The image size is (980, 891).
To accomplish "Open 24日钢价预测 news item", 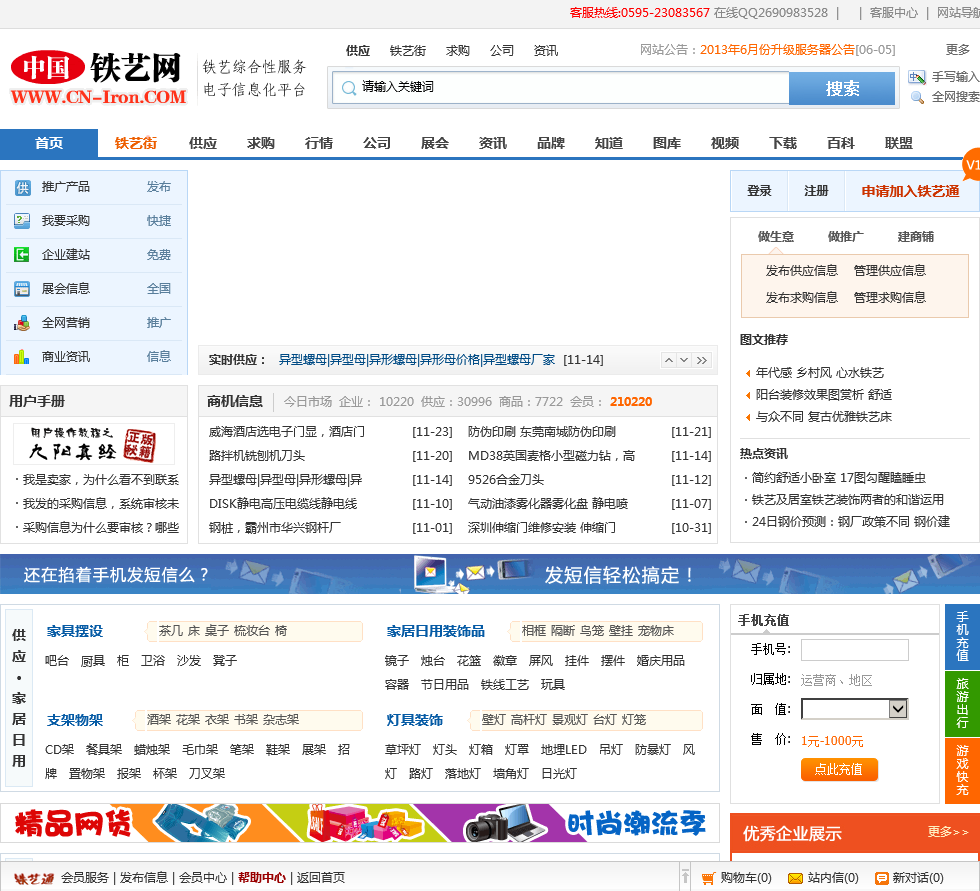I will (x=851, y=522).
